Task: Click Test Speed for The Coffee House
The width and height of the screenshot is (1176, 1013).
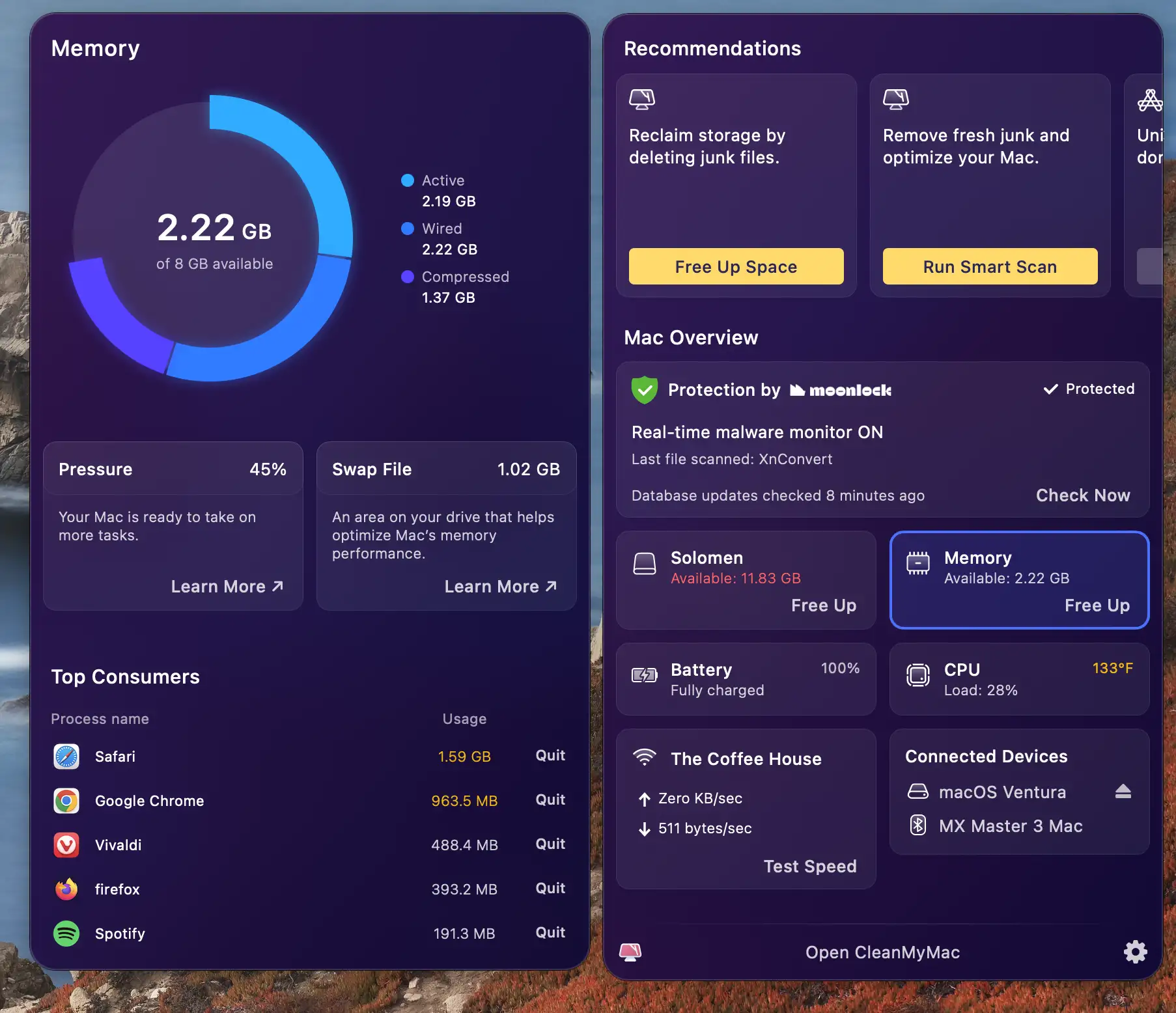Action: tap(810, 867)
